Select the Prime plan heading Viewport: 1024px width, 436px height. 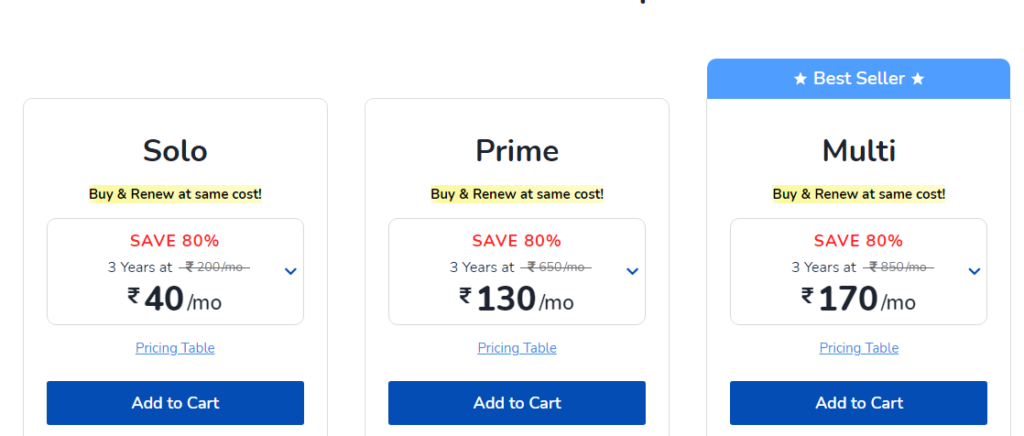[517, 151]
